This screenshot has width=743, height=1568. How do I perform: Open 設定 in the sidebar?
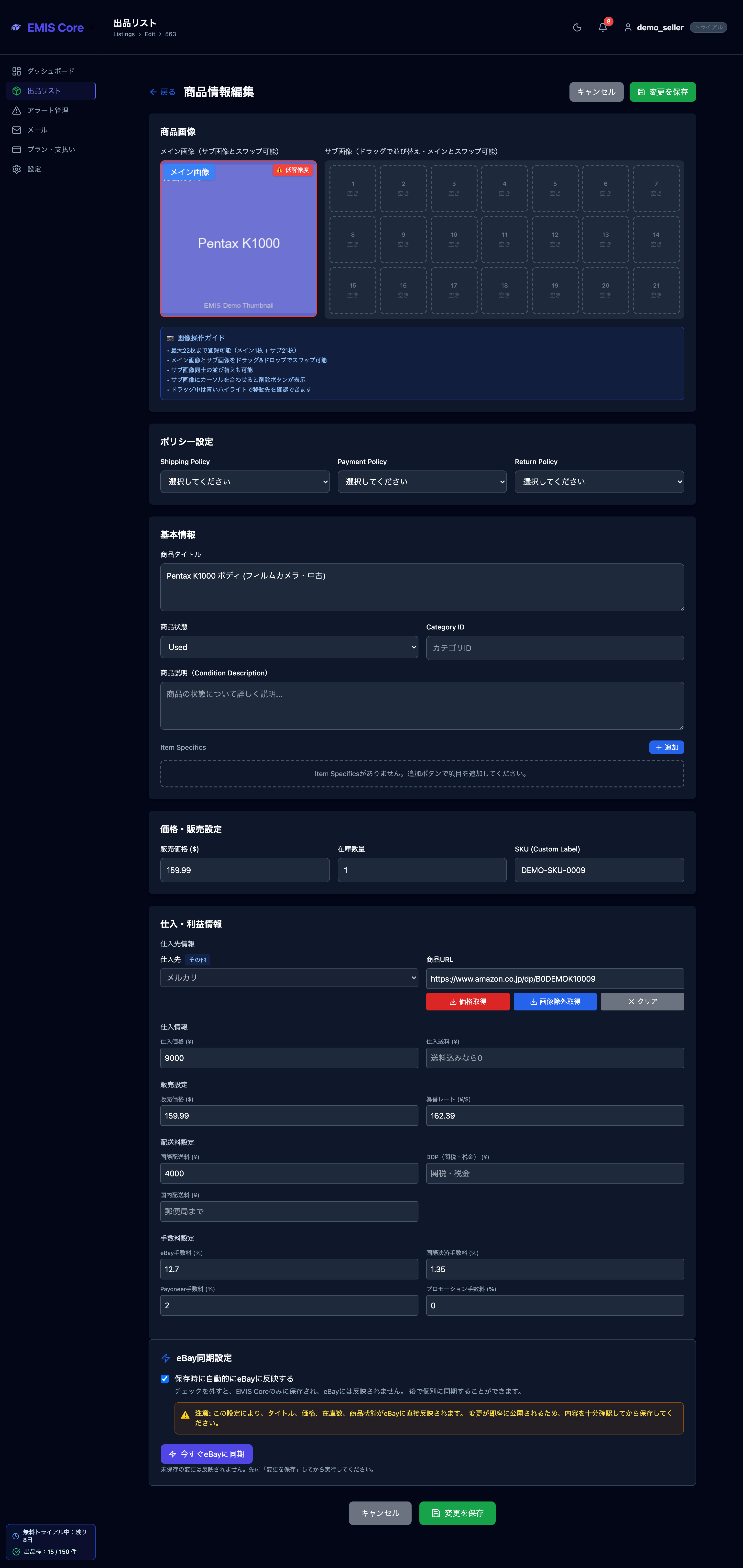[51, 169]
